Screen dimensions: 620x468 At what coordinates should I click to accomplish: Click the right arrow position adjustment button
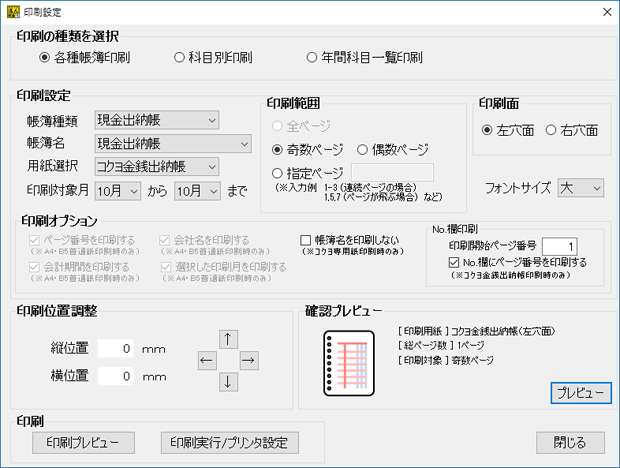pyautogui.click(x=249, y=360)
